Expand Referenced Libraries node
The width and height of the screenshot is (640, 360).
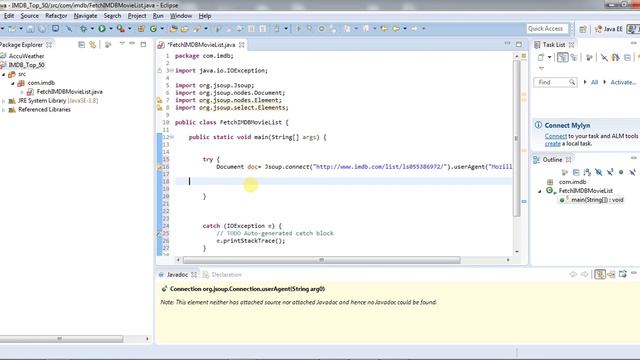[x=4, y=109]
